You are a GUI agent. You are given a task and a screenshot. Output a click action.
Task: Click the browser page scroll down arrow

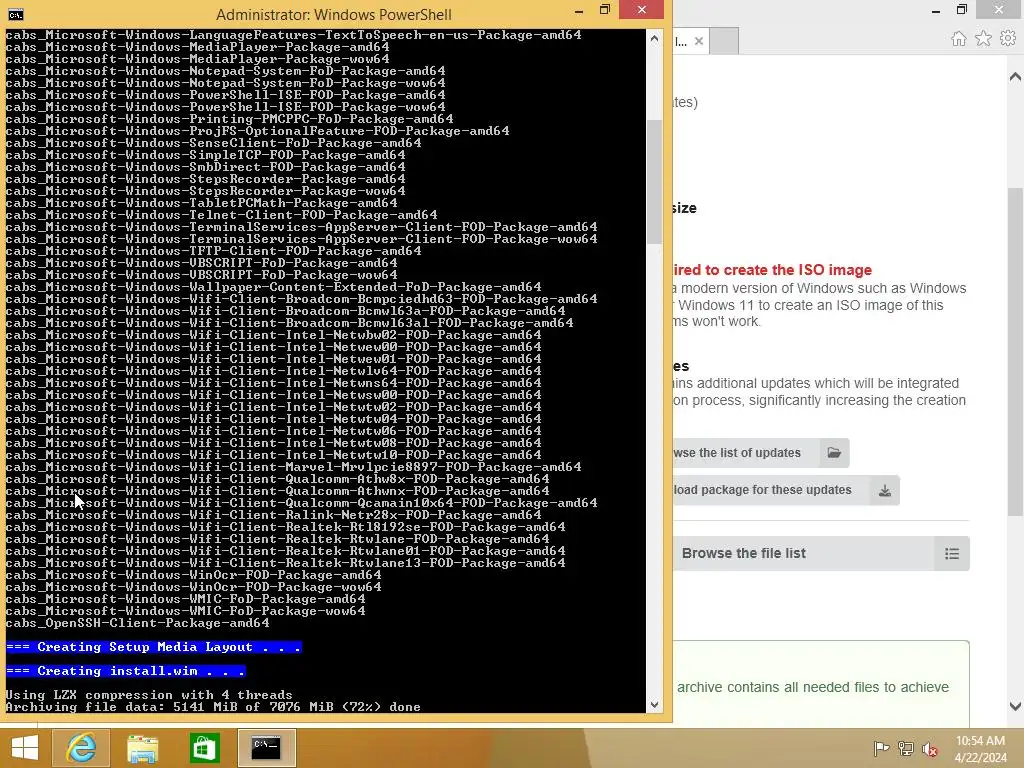tap(1015, 706)
